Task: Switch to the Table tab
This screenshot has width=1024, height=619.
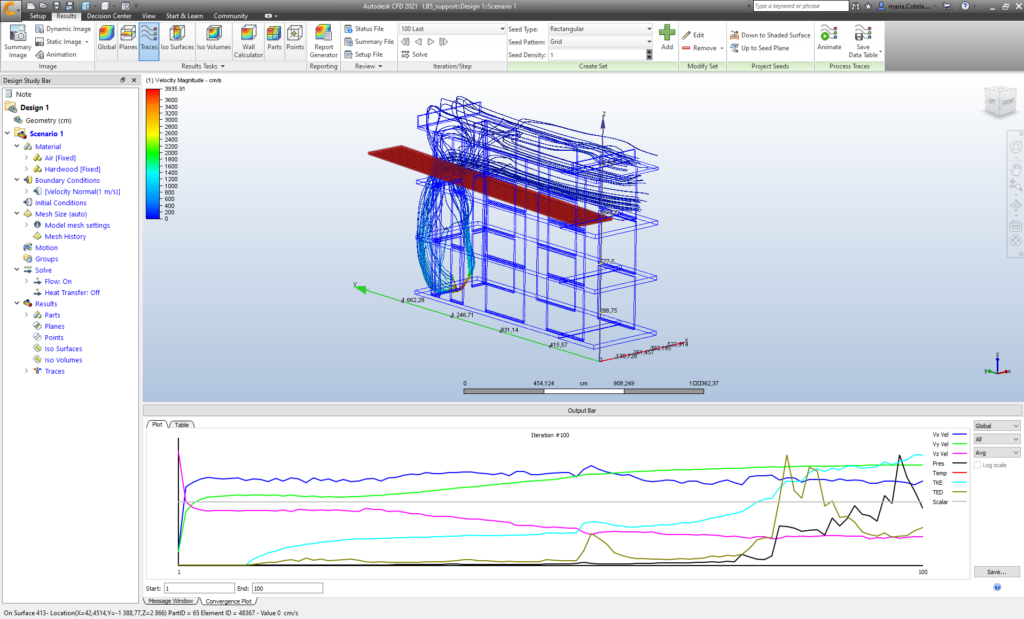Action: click(181, 425)
